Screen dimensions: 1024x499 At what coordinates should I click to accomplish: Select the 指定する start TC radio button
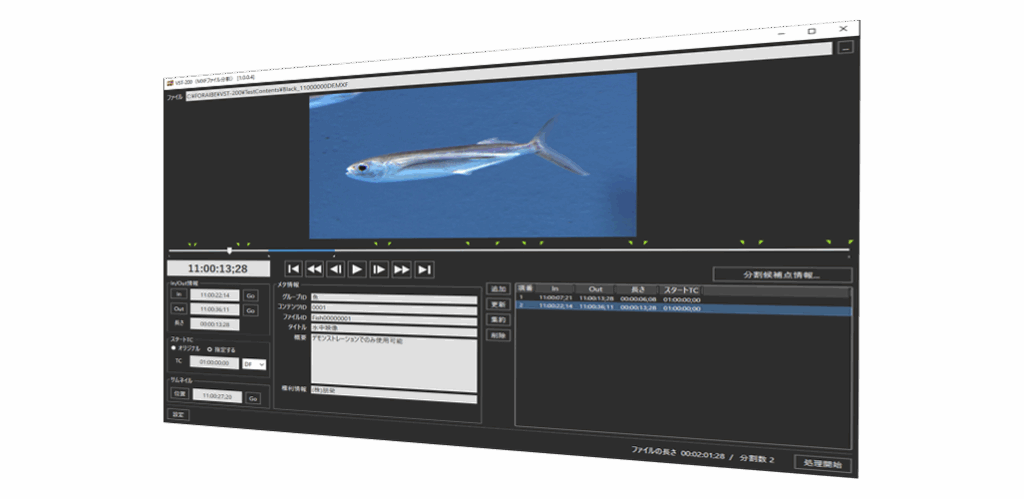[x=209, y=348]
